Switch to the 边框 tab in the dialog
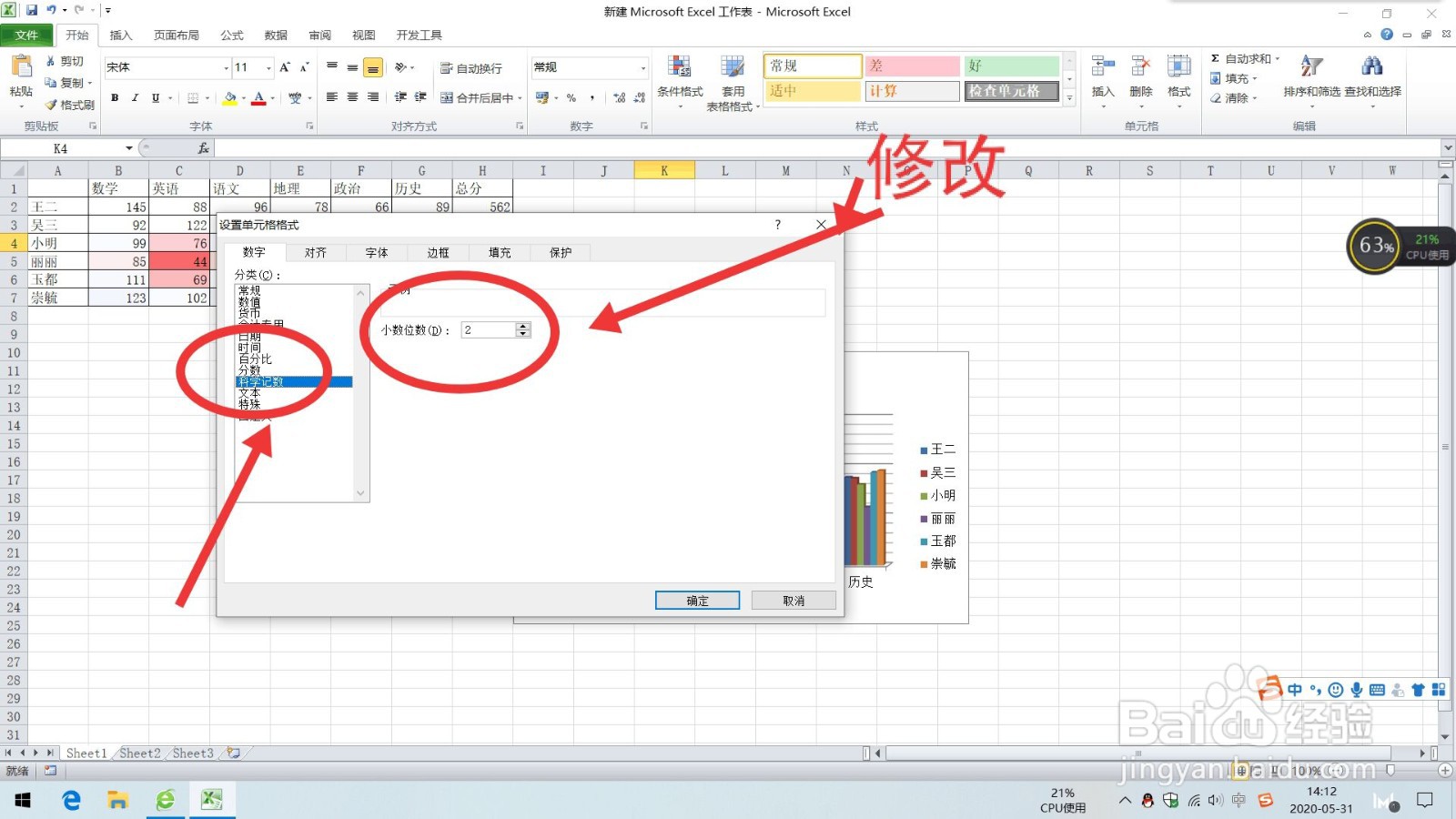This screenshot has width=1456, height=819. 437,252
